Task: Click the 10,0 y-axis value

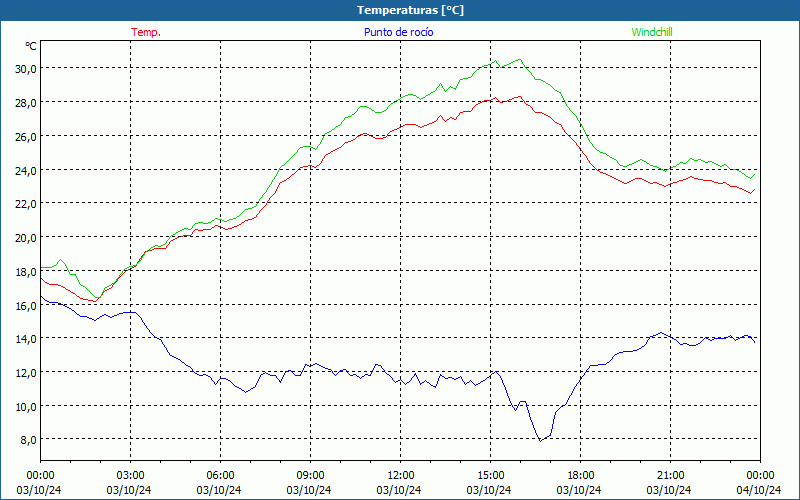Action: pos(26,407)
